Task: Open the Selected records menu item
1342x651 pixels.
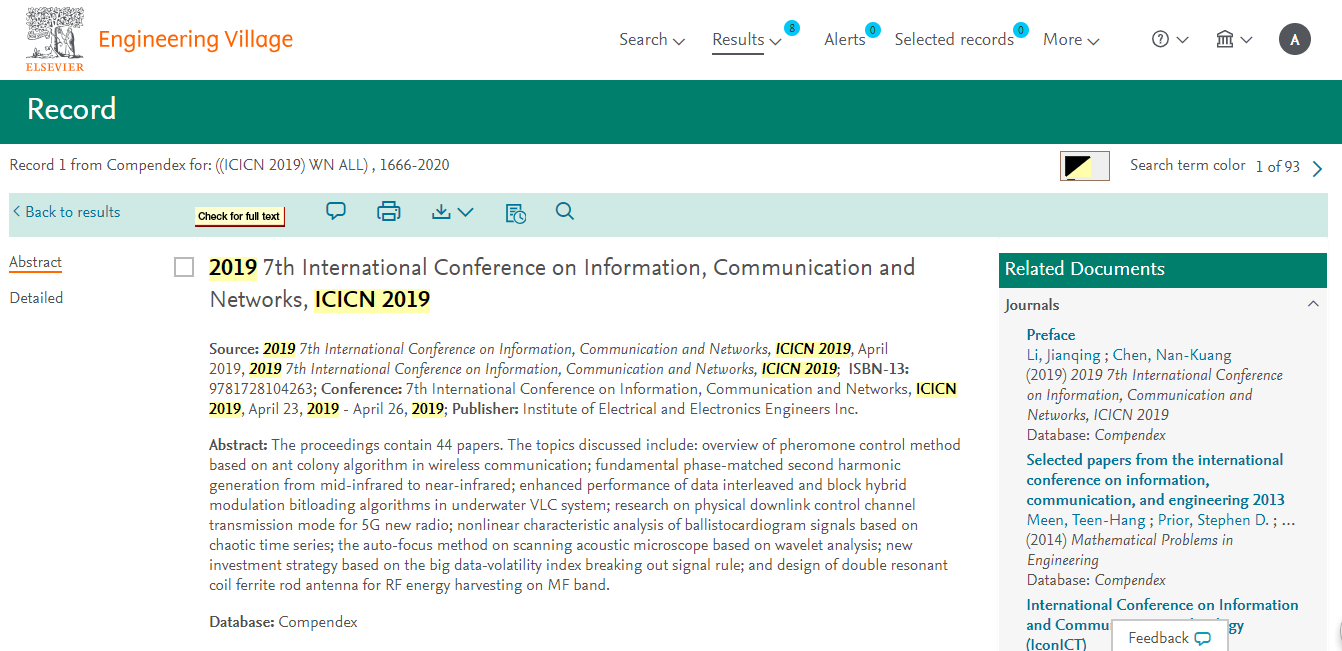Action: [x=954, y=40]
